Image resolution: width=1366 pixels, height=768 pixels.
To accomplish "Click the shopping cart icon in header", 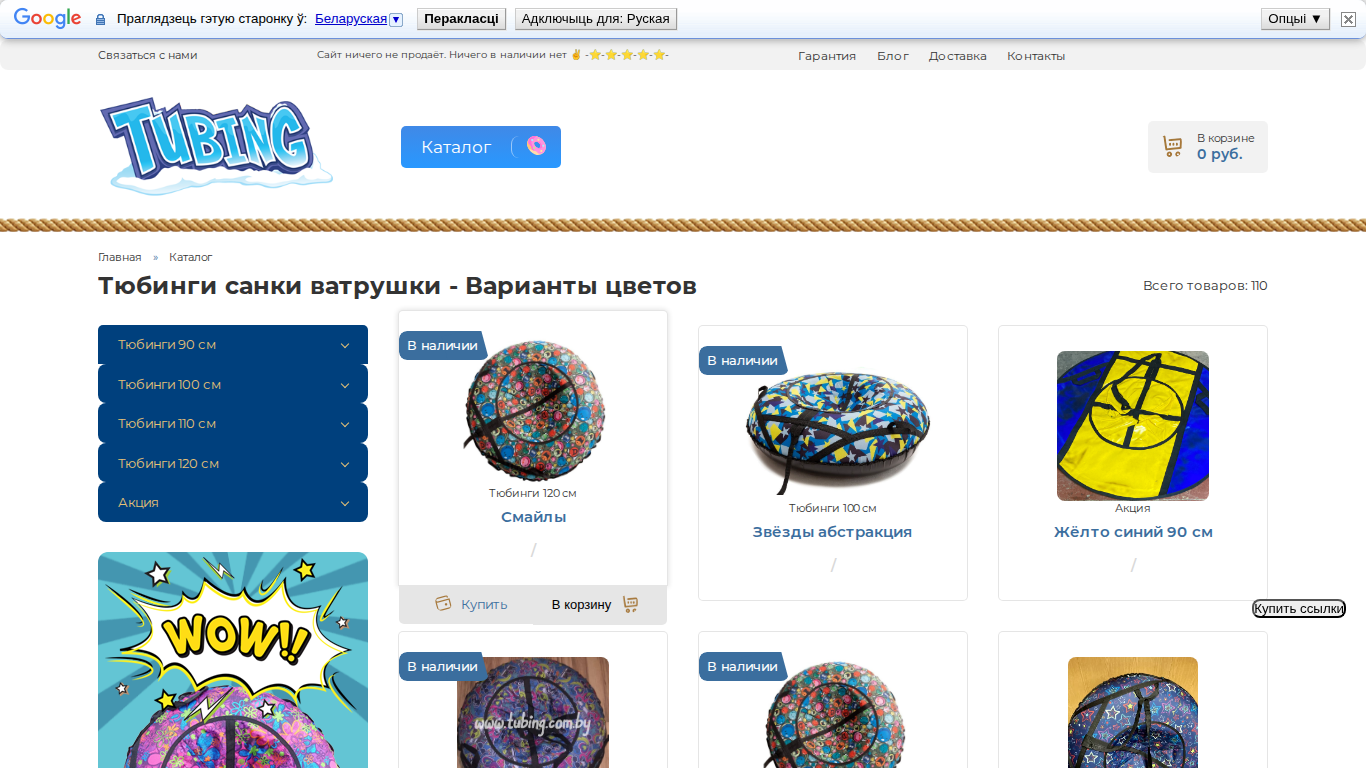I will (1173, 147).
